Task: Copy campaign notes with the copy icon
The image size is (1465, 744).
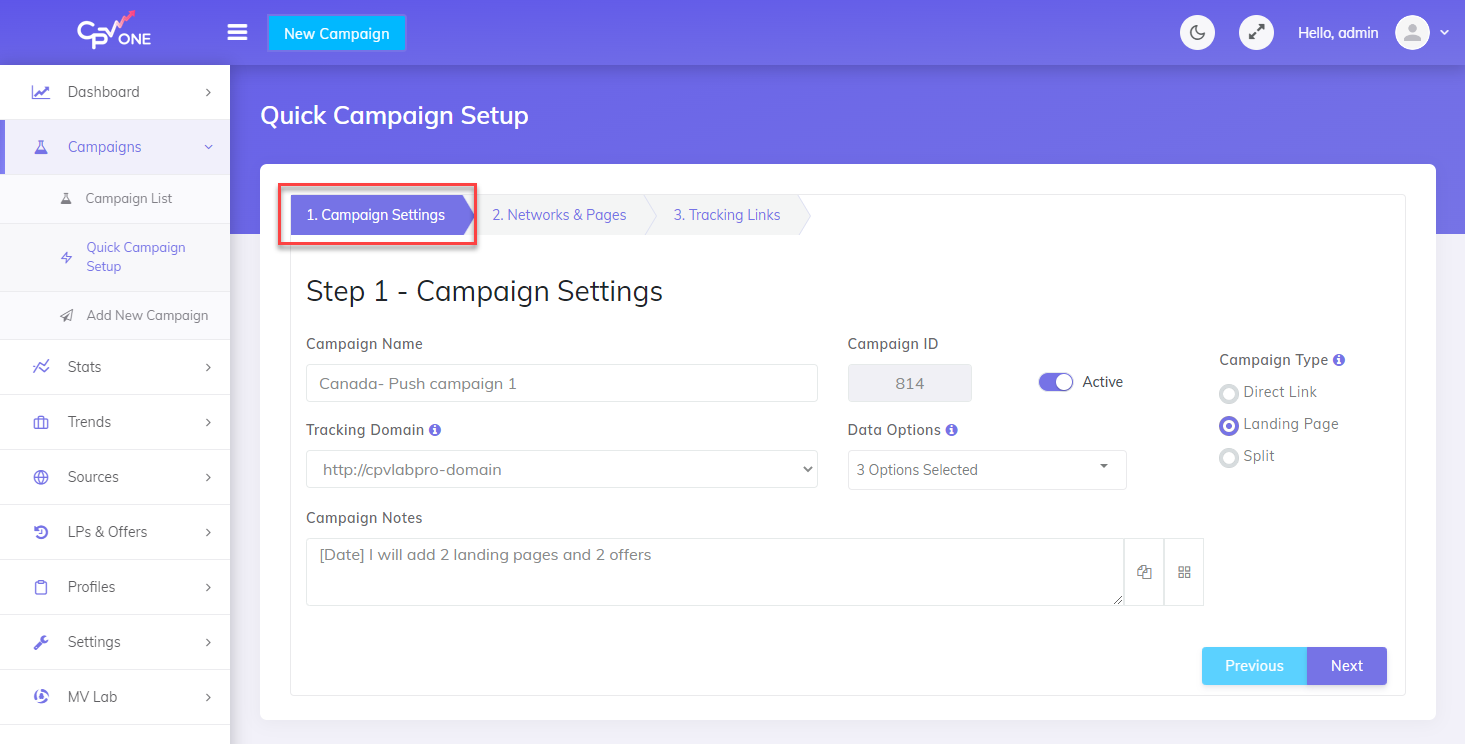Action: (1144, 571)
